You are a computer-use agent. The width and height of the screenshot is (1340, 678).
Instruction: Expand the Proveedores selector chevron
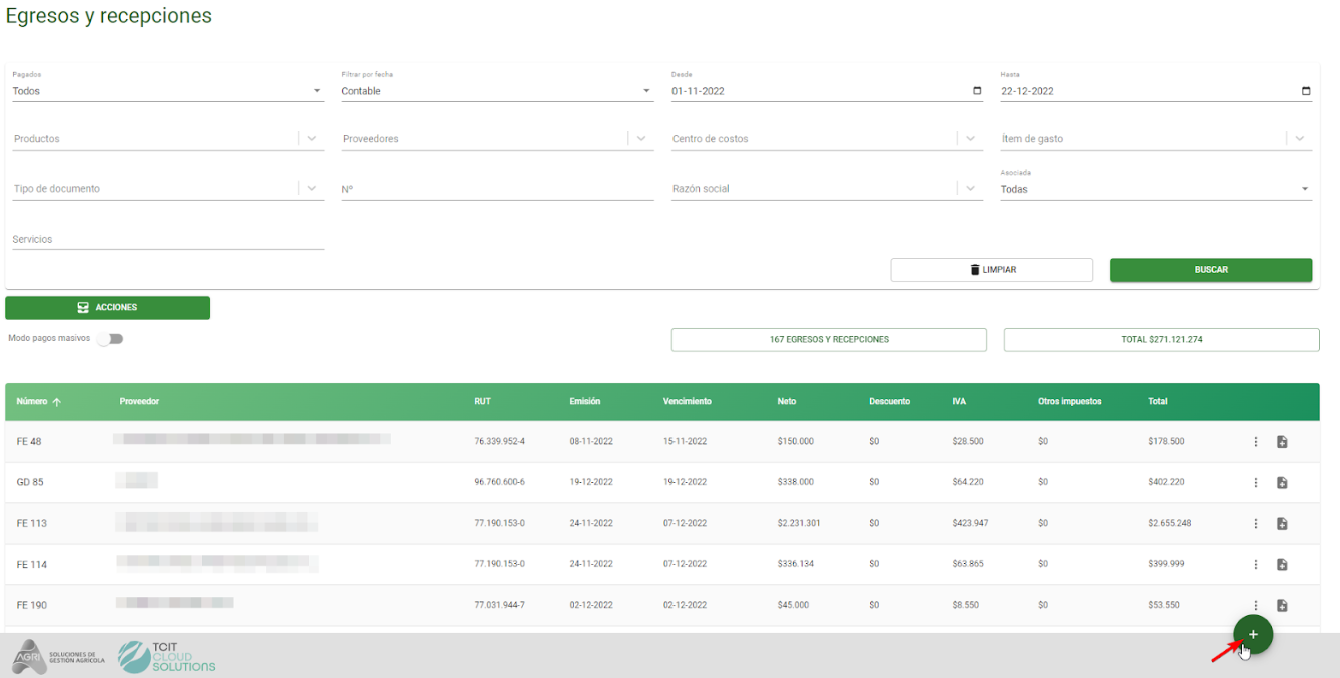pyautogui.click(x=641, y=139)
